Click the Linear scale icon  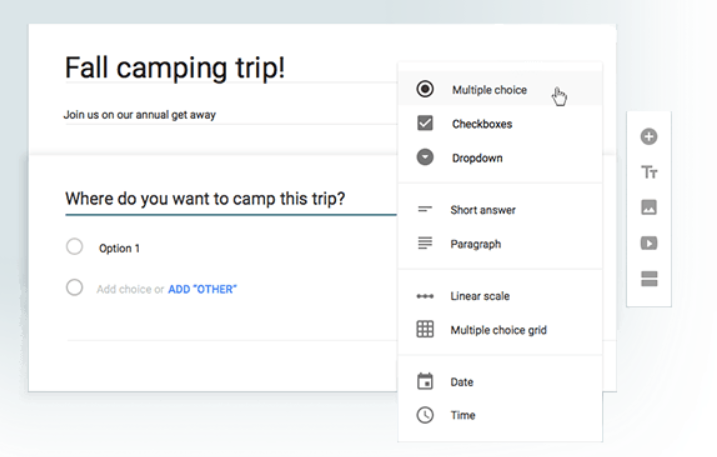[425, 296]
